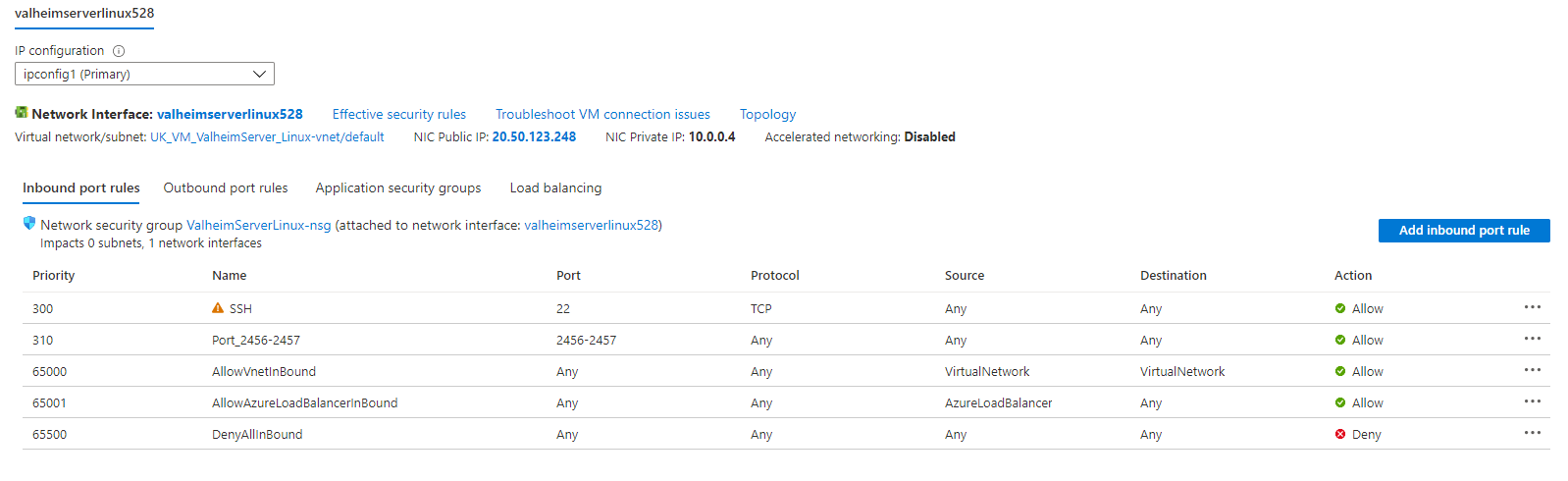Screen dimensions: 1568x481
Task: Click the Action column header
Action: pyautogui.click(x=1353, y=276)
